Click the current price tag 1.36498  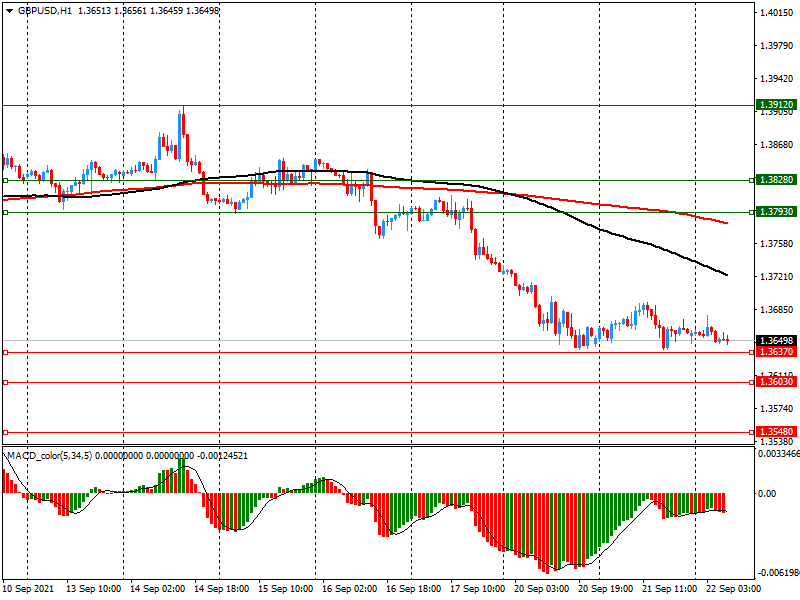point(776,341)
